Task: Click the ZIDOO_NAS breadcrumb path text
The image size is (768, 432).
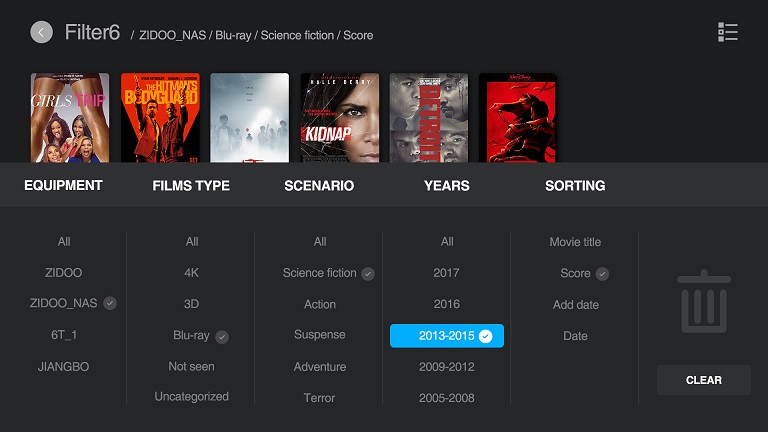Action: [172, 35]
